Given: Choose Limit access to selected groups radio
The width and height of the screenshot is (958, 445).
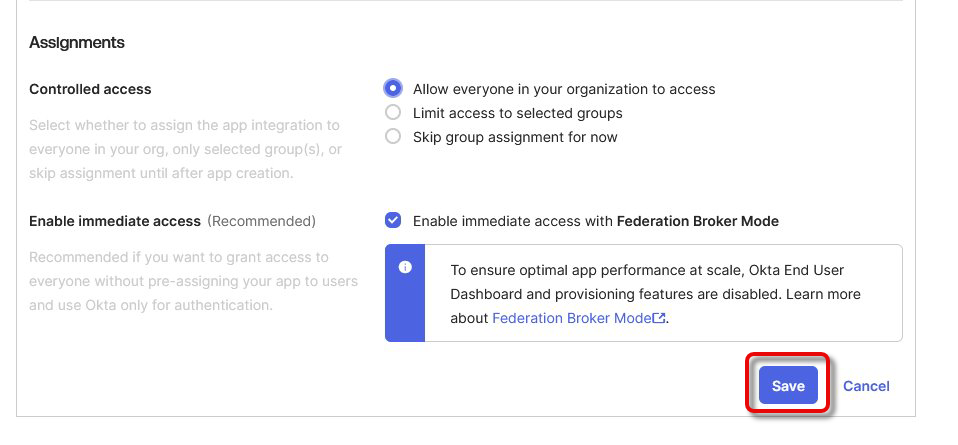Looking at the screenshot, I should pyautogui.click(x=393, y=113).
